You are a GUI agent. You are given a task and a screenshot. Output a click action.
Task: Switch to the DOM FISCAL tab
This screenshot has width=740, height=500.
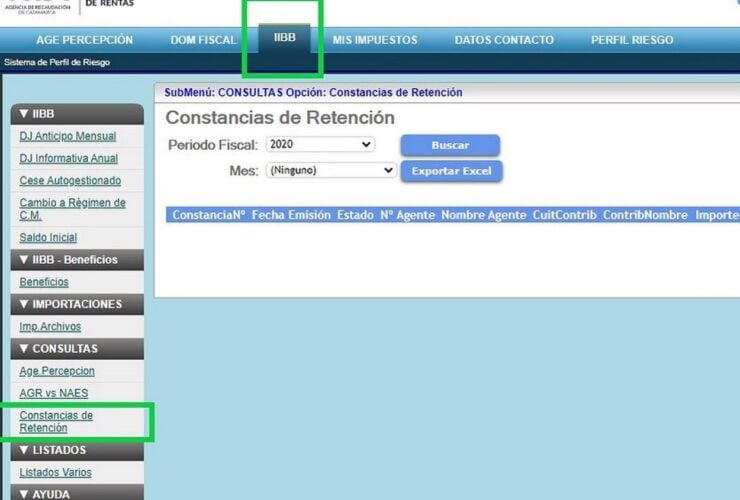coord(203,40)
